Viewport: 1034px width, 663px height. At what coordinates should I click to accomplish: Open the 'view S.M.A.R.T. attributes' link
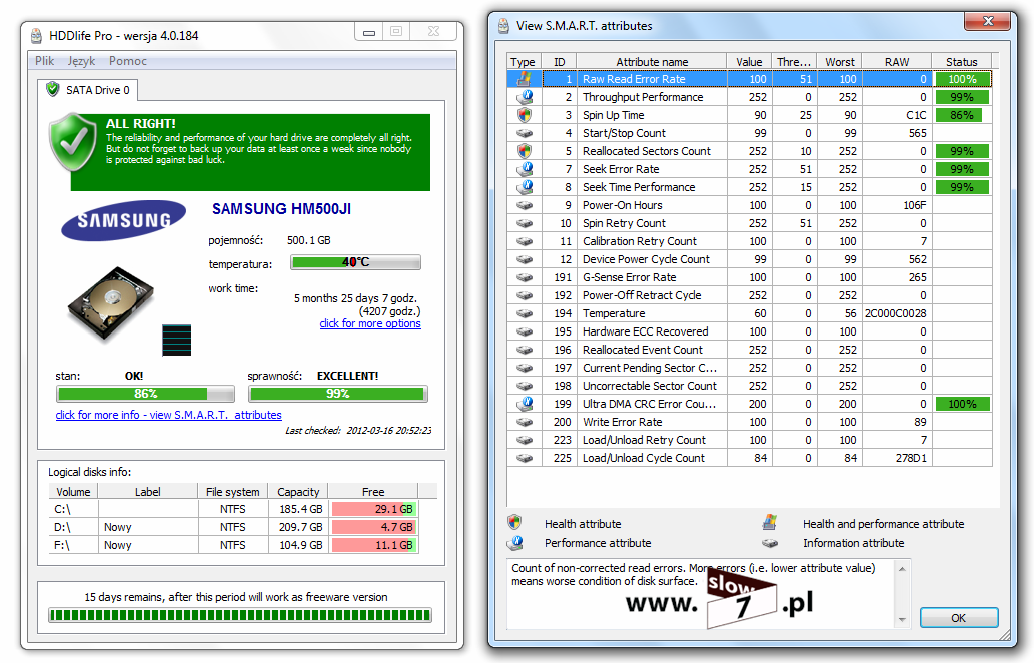coord(168,415)
